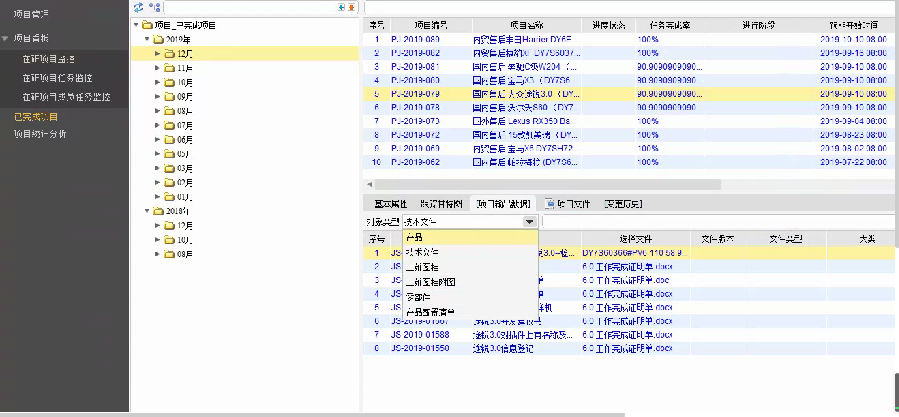Image resolution: width=899 pixels, height=417 pixels.
Task: Click the folder icon of 2018年 node
Action: click(x=158, y=211)
